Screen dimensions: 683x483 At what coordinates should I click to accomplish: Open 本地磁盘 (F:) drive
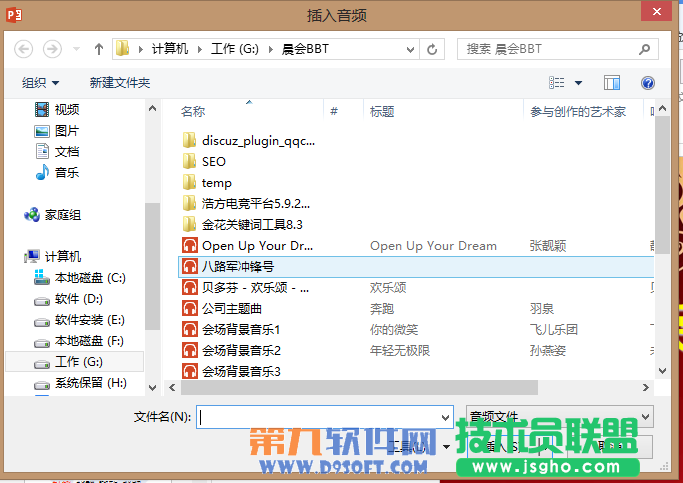79,341
